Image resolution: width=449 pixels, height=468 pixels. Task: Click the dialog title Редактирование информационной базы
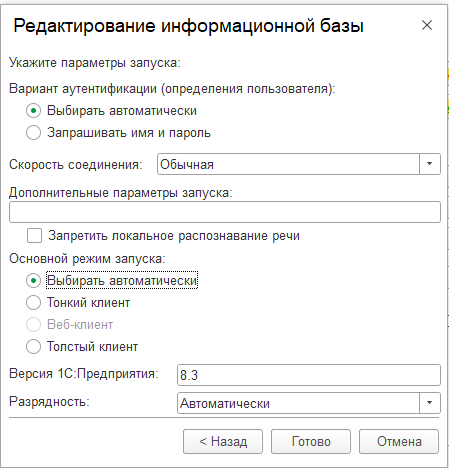[x=188, y=26]
